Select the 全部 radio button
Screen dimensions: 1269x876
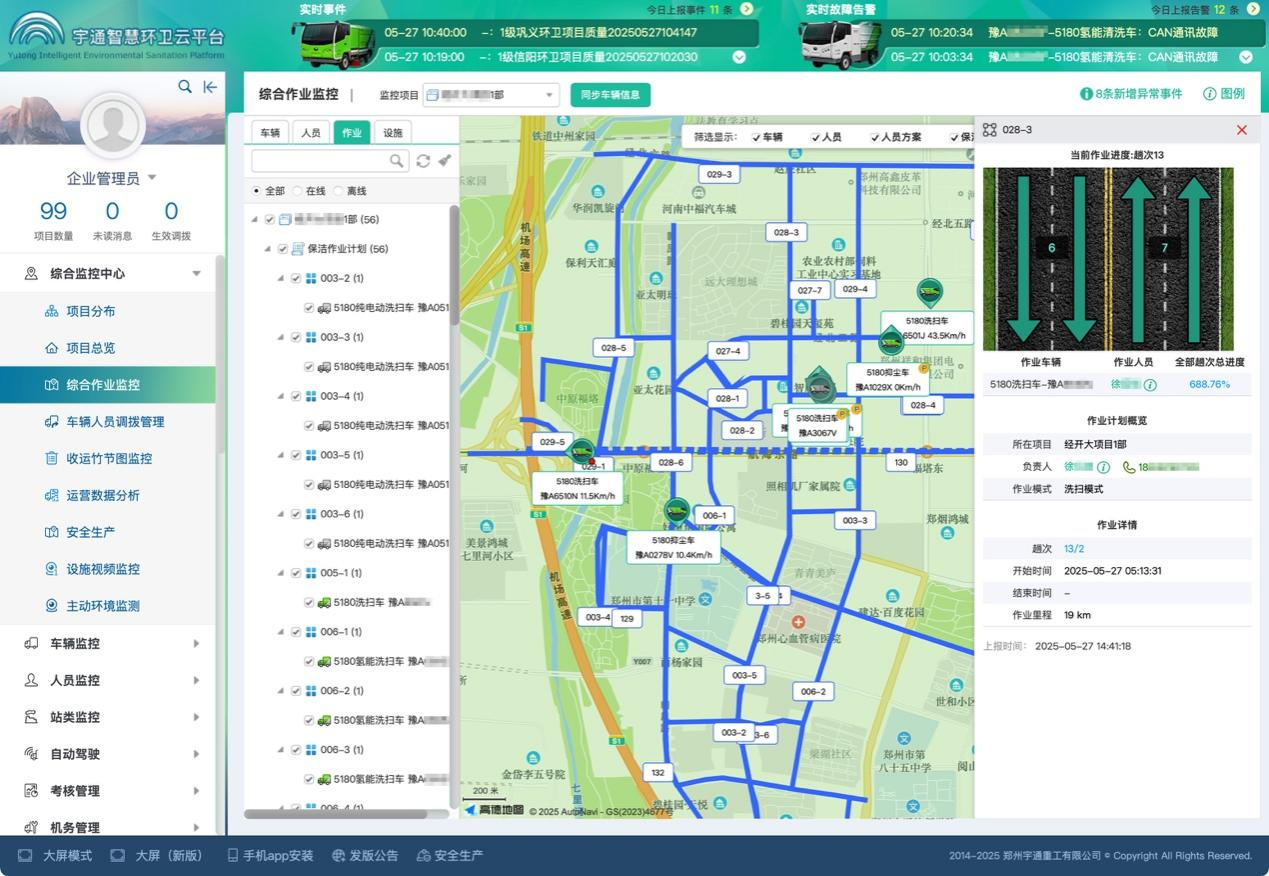(x=256, y=190)
